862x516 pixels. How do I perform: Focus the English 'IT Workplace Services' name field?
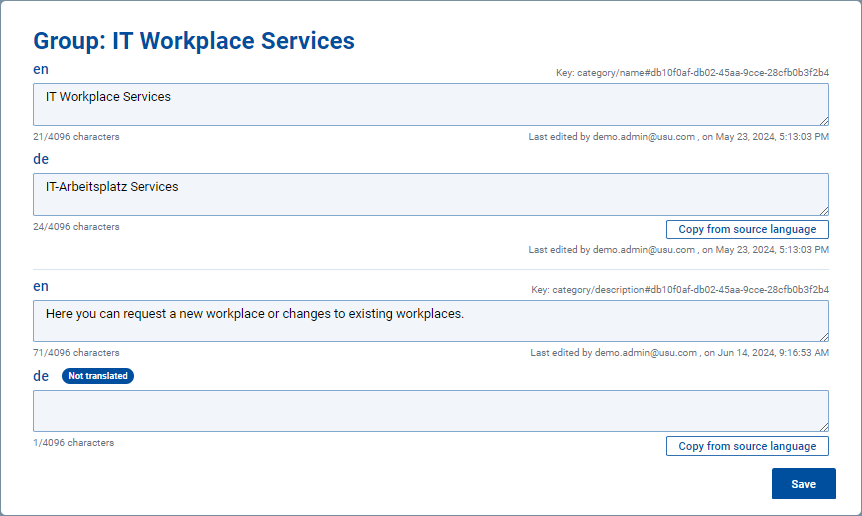click(430, 104)
